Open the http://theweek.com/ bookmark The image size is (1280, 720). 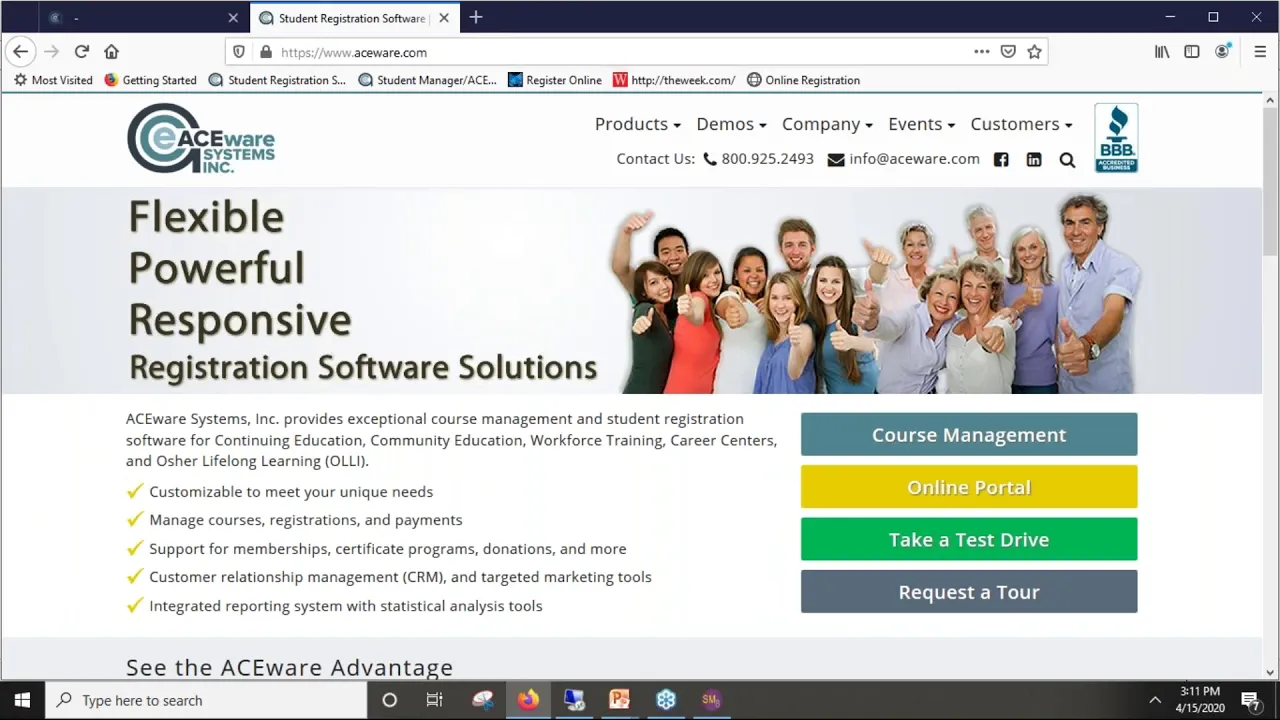[674, 80]
